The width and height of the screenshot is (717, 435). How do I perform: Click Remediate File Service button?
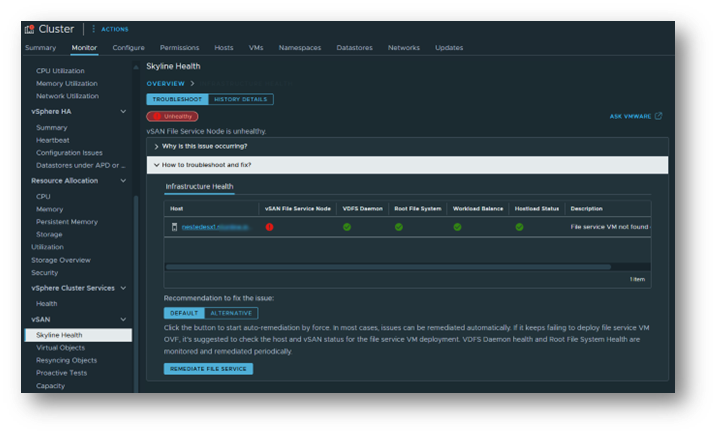[208, 369]
